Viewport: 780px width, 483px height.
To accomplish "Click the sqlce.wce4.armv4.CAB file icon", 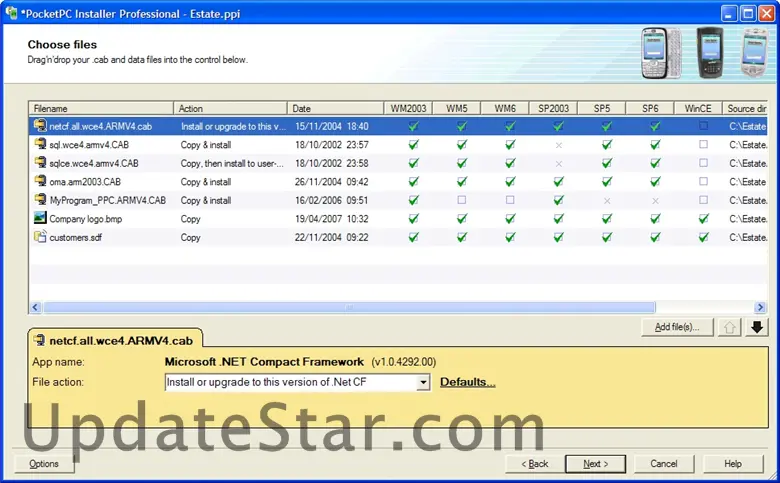I will [x=40, y=163].
